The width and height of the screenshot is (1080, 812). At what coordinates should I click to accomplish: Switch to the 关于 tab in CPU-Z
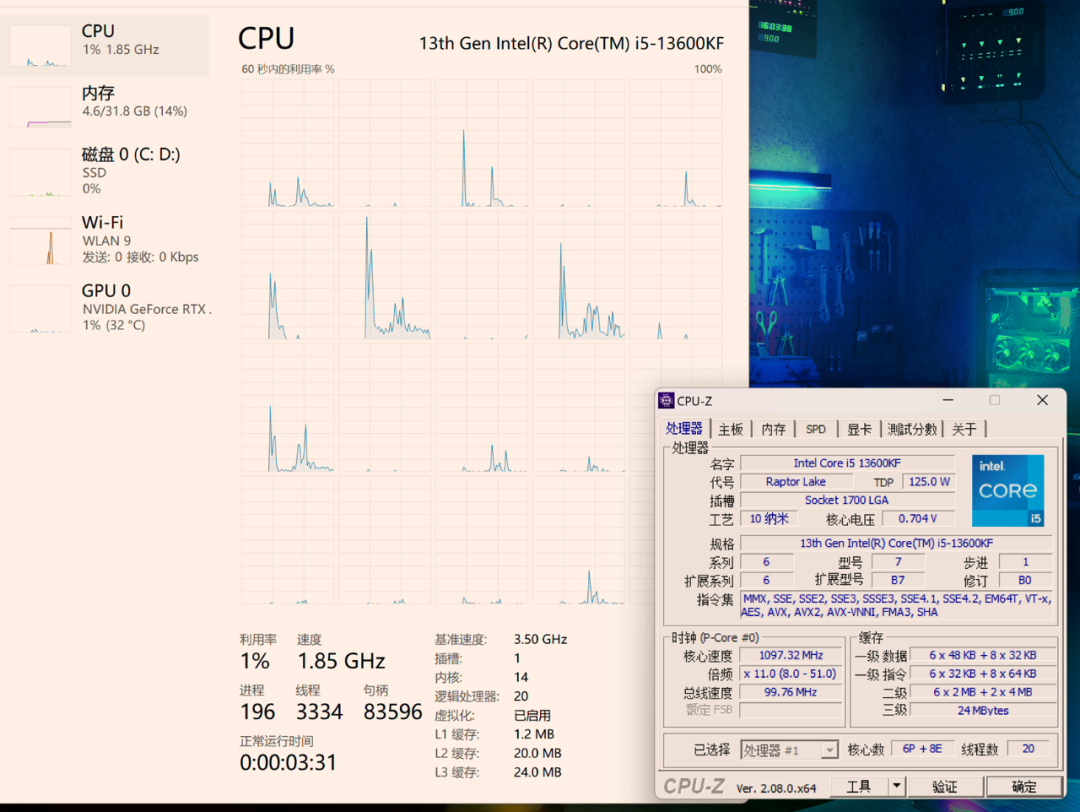964,429
